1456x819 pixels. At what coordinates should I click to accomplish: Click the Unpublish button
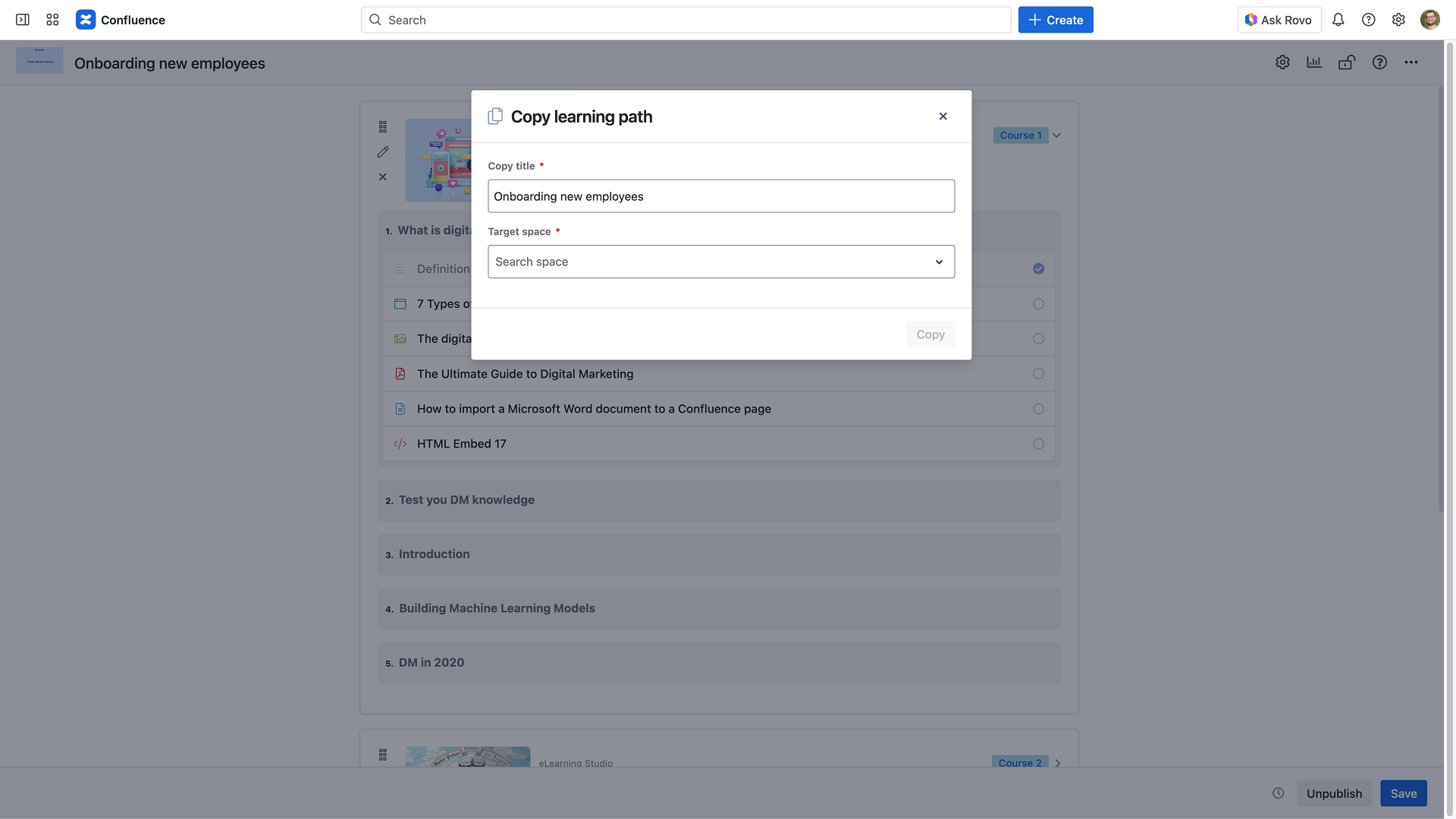pyautogui.click(x=1334, y=793)
